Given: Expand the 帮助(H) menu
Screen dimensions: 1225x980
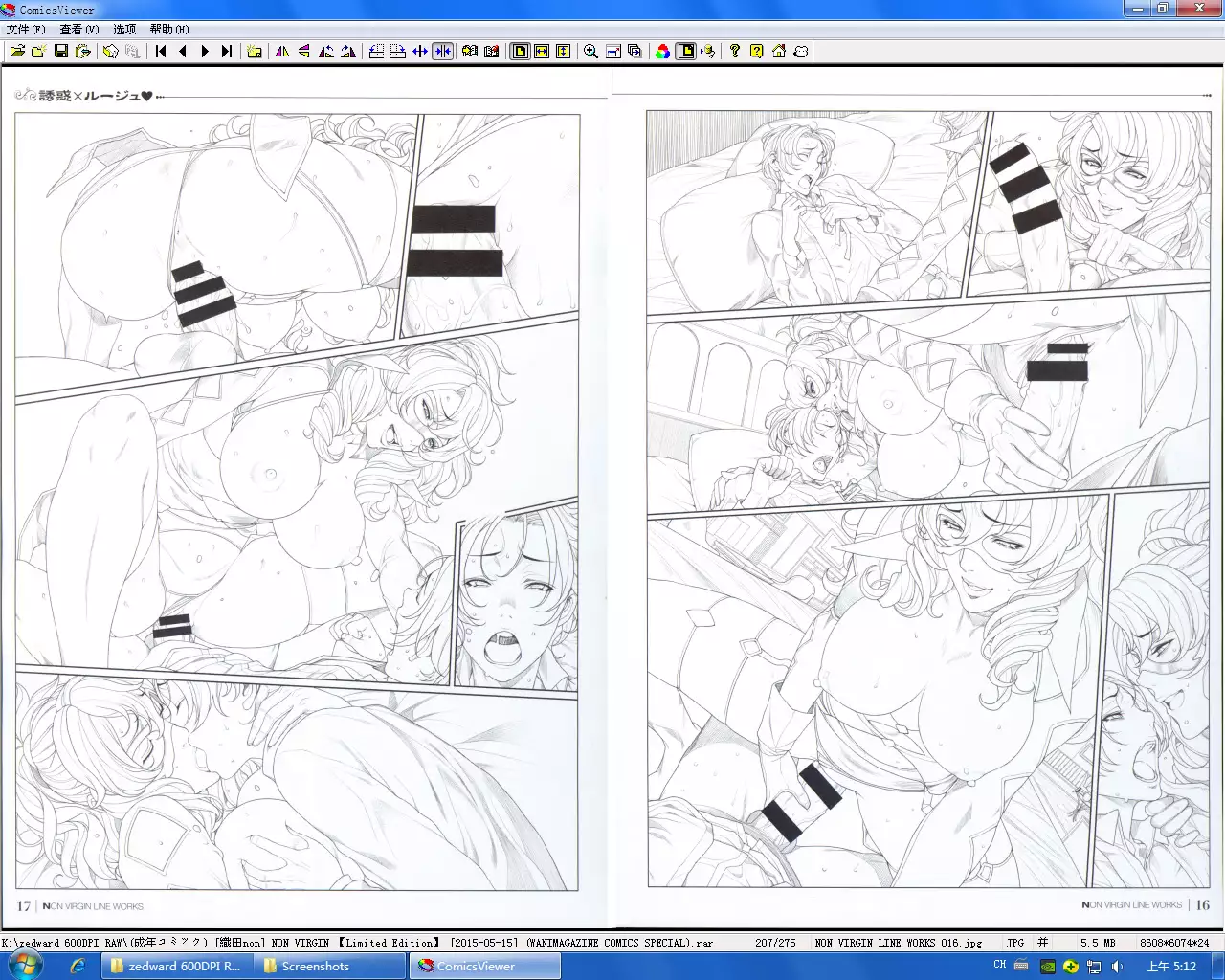Looking at the screenshot, I should tap(169, 30).
